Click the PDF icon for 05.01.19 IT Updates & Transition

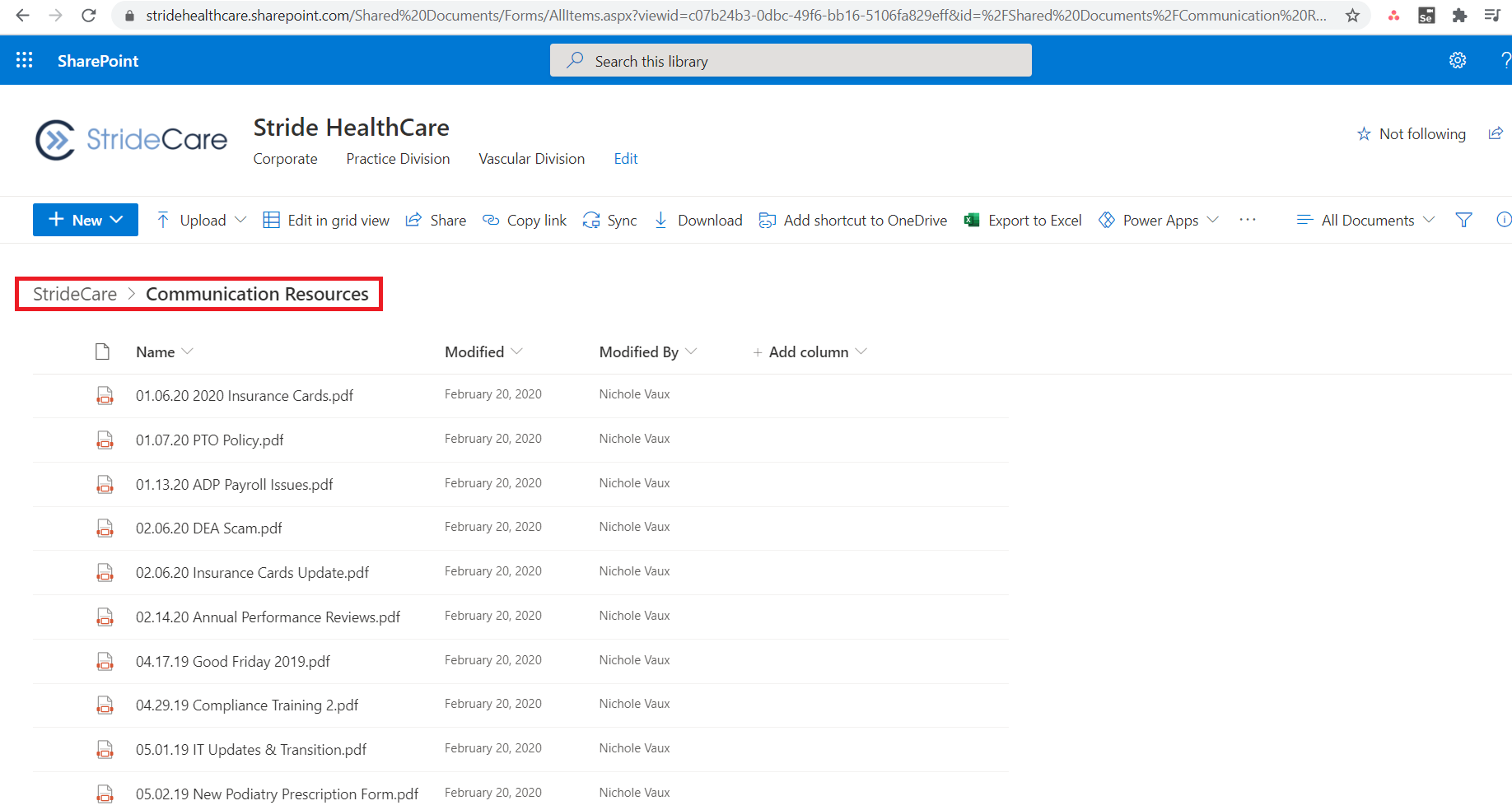click(105, 749)
